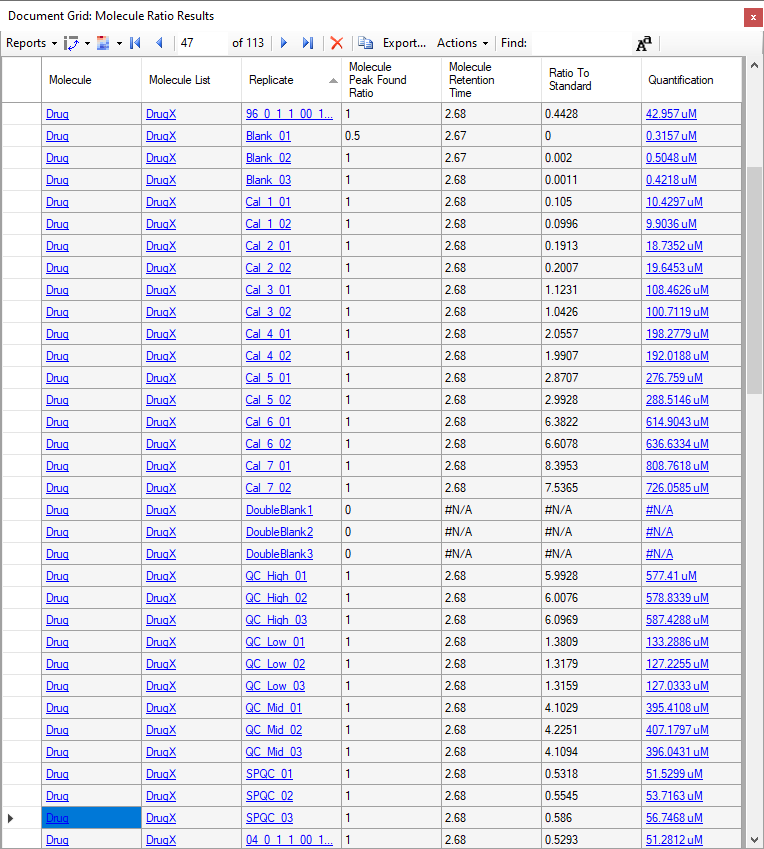Click the 0.3157 uM quantification link
The image size is (764, 849).
[671, 136]
